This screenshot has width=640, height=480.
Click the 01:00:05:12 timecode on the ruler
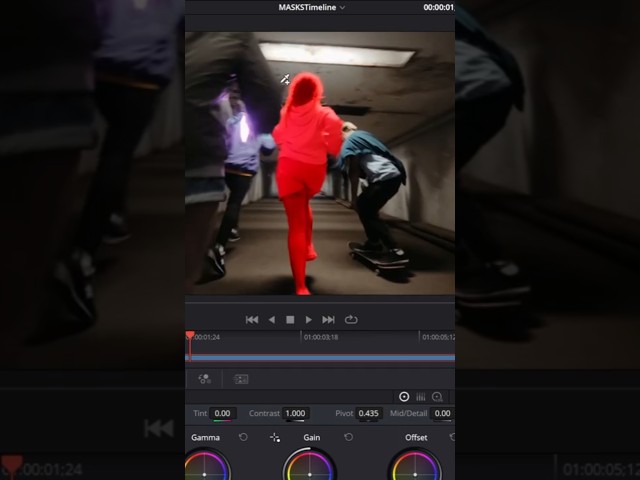tap(438, 337)
